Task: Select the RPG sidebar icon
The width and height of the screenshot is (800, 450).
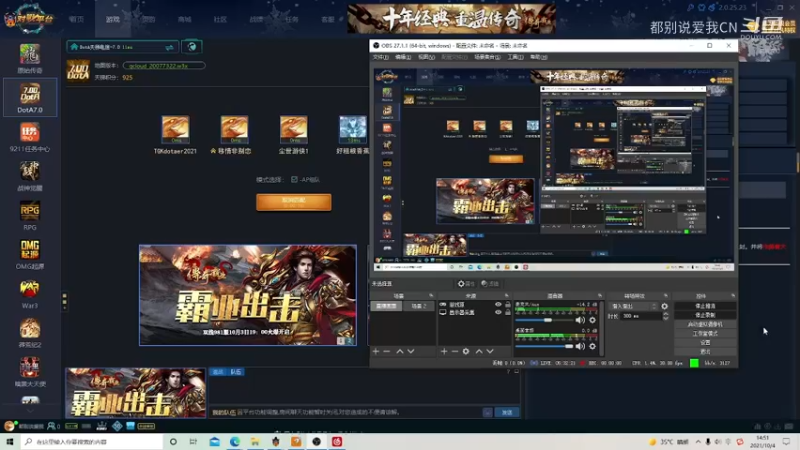Action: click(x=30, y=215)
